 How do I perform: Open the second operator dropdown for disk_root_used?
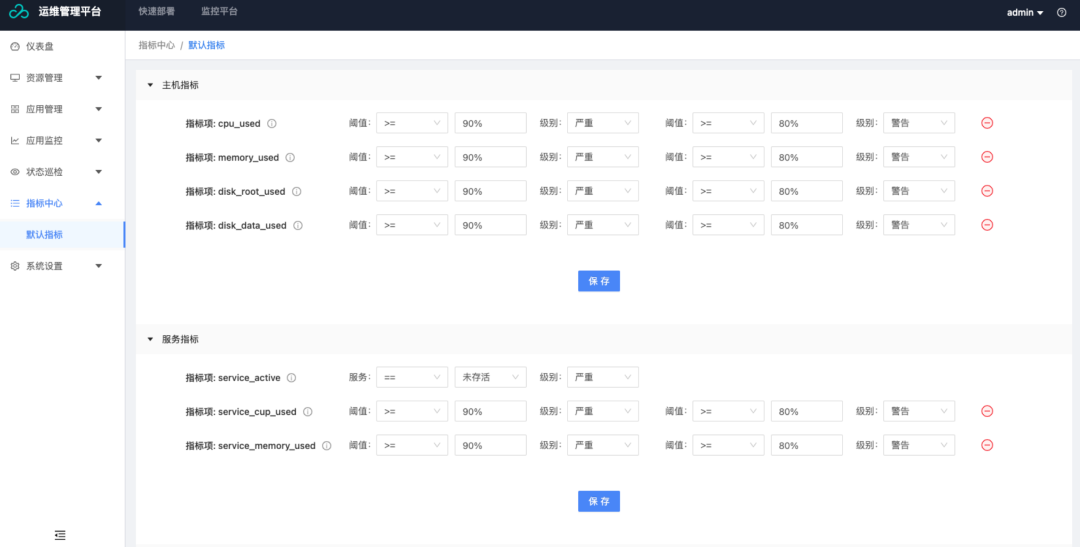[728, 191]
